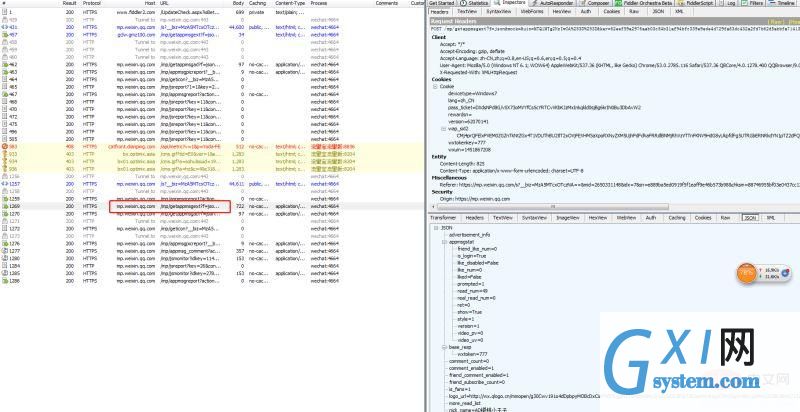The image size is (800, 412).
Task: Select the logo_url JSON entry
Action: pyautogui.click(x=524, y=396)
